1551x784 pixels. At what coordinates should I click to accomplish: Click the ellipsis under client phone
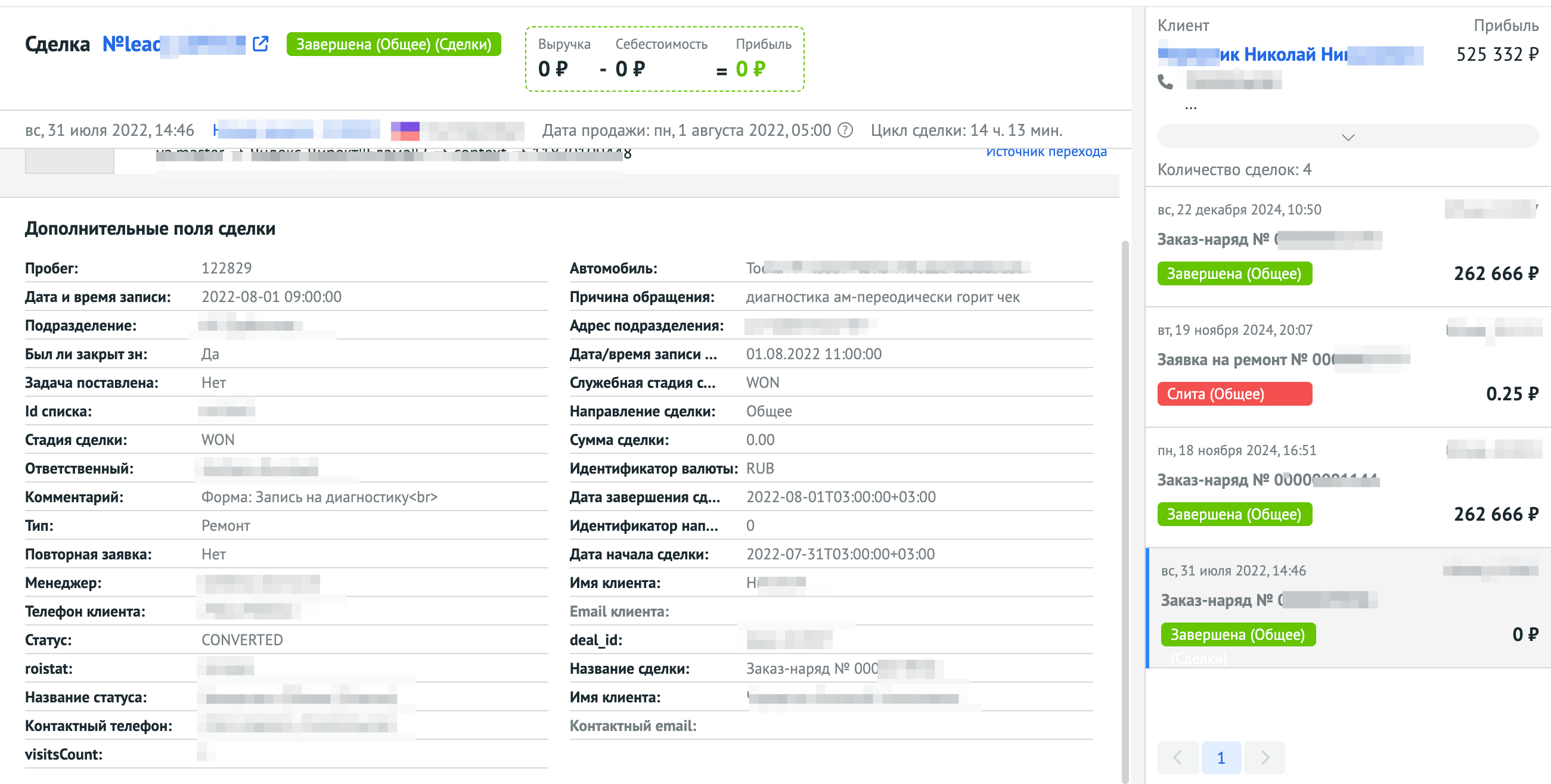click(1190, 107)
